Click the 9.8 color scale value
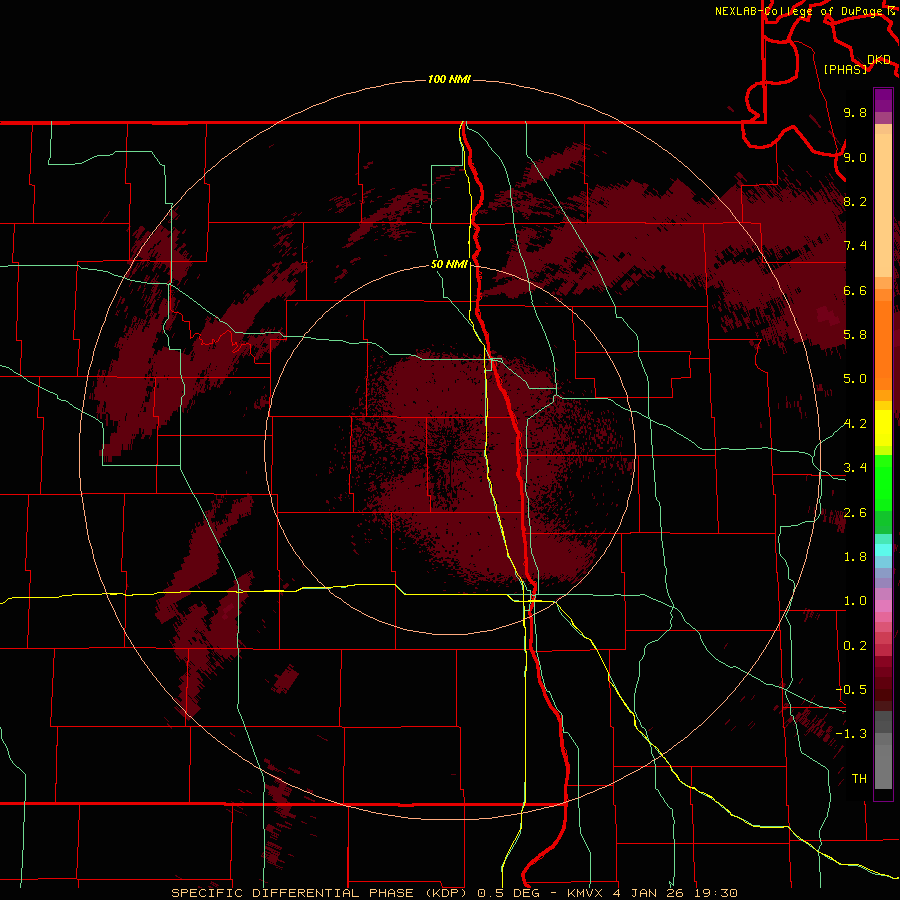 click(x=855, y=112)
